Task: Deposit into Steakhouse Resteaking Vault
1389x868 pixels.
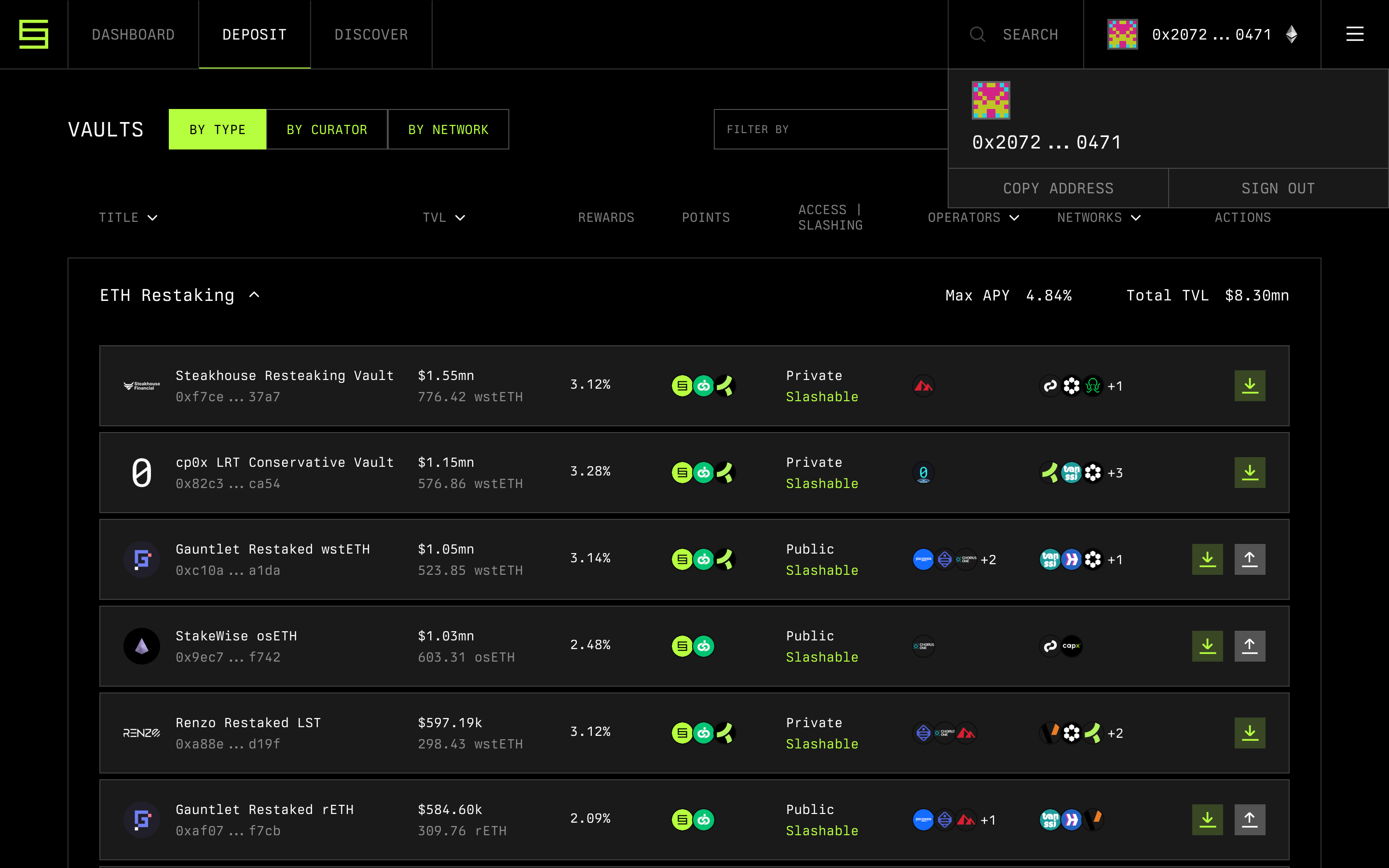Action: tap(1250, 386)
